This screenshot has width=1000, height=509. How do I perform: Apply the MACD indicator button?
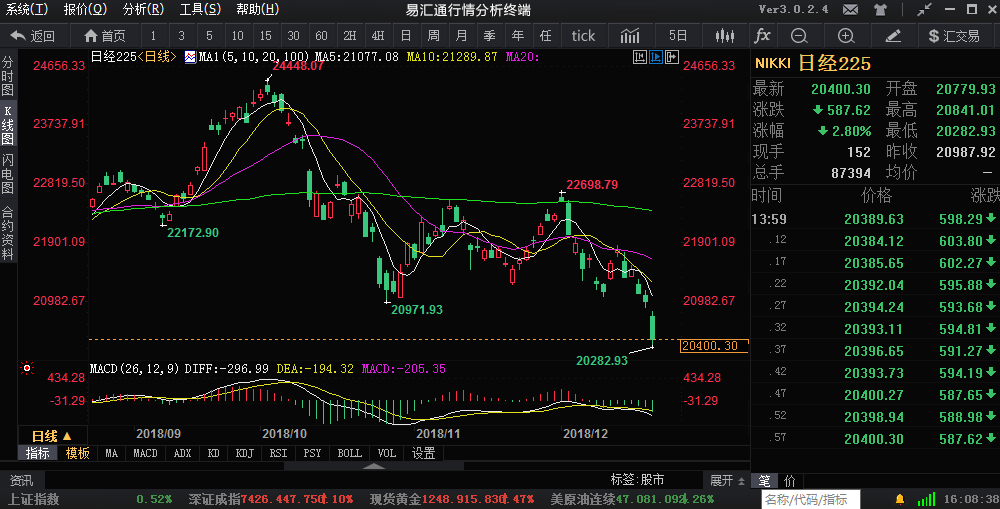[x=145, y=454]
